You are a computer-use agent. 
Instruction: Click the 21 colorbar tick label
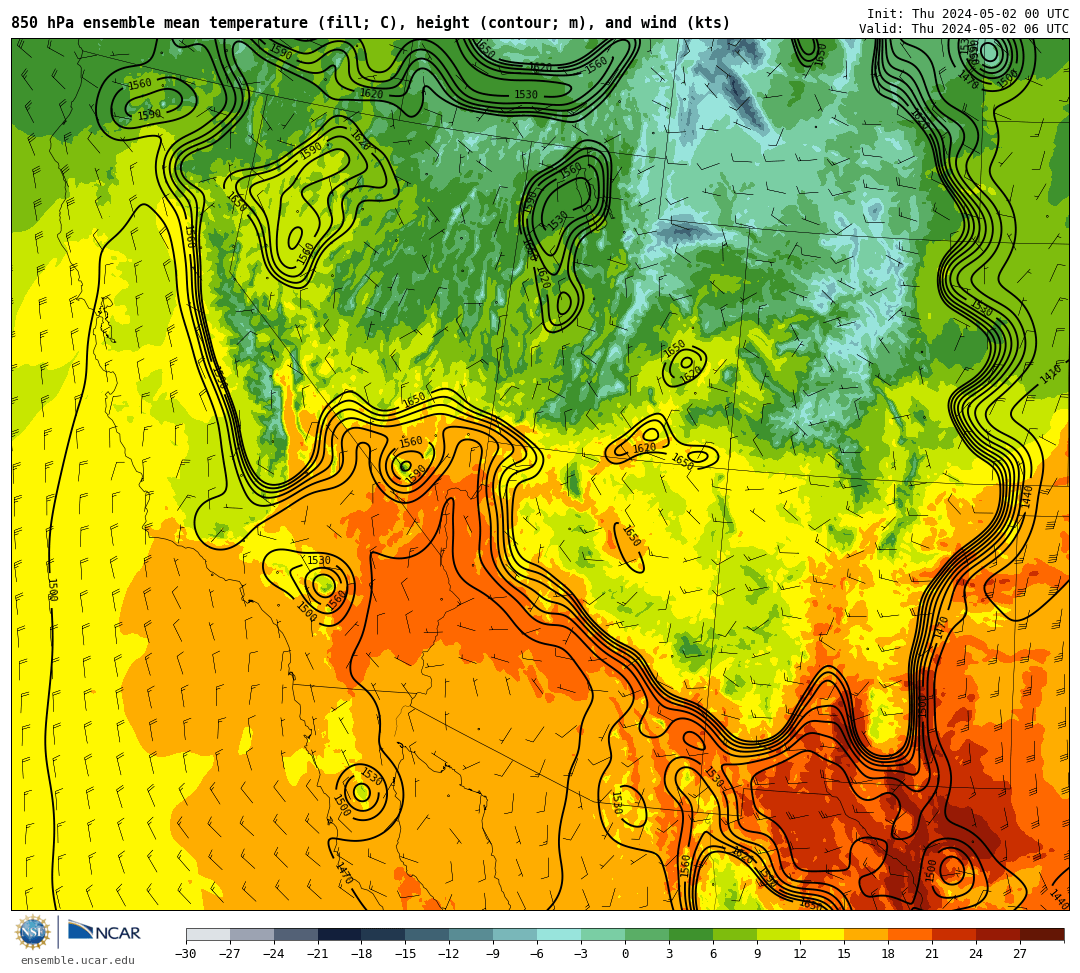coord(933,954)
